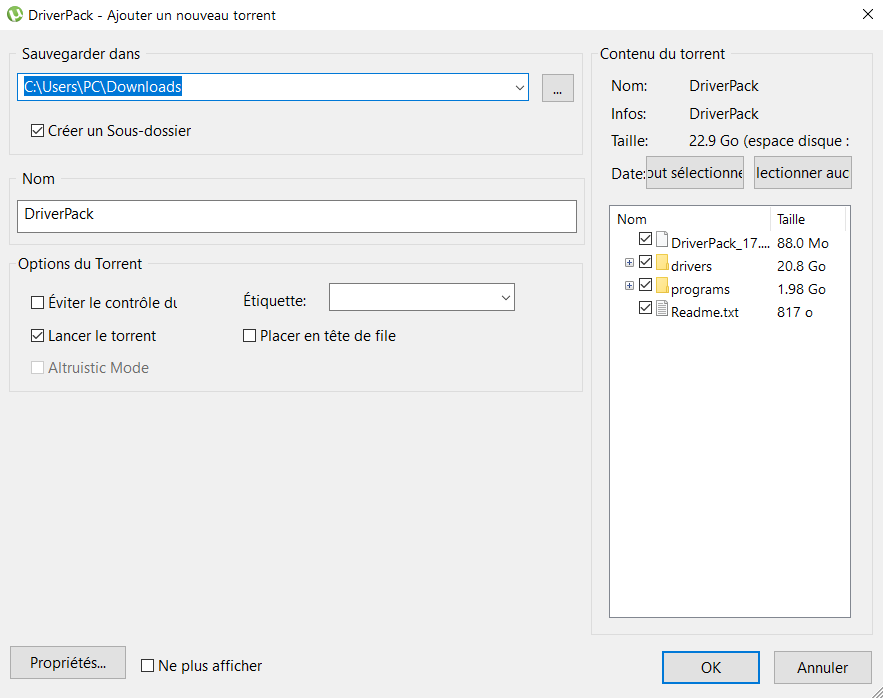Viewport: 883px width, 698px height.
Task: Select the programs folder name
Action: pos(700,290)
